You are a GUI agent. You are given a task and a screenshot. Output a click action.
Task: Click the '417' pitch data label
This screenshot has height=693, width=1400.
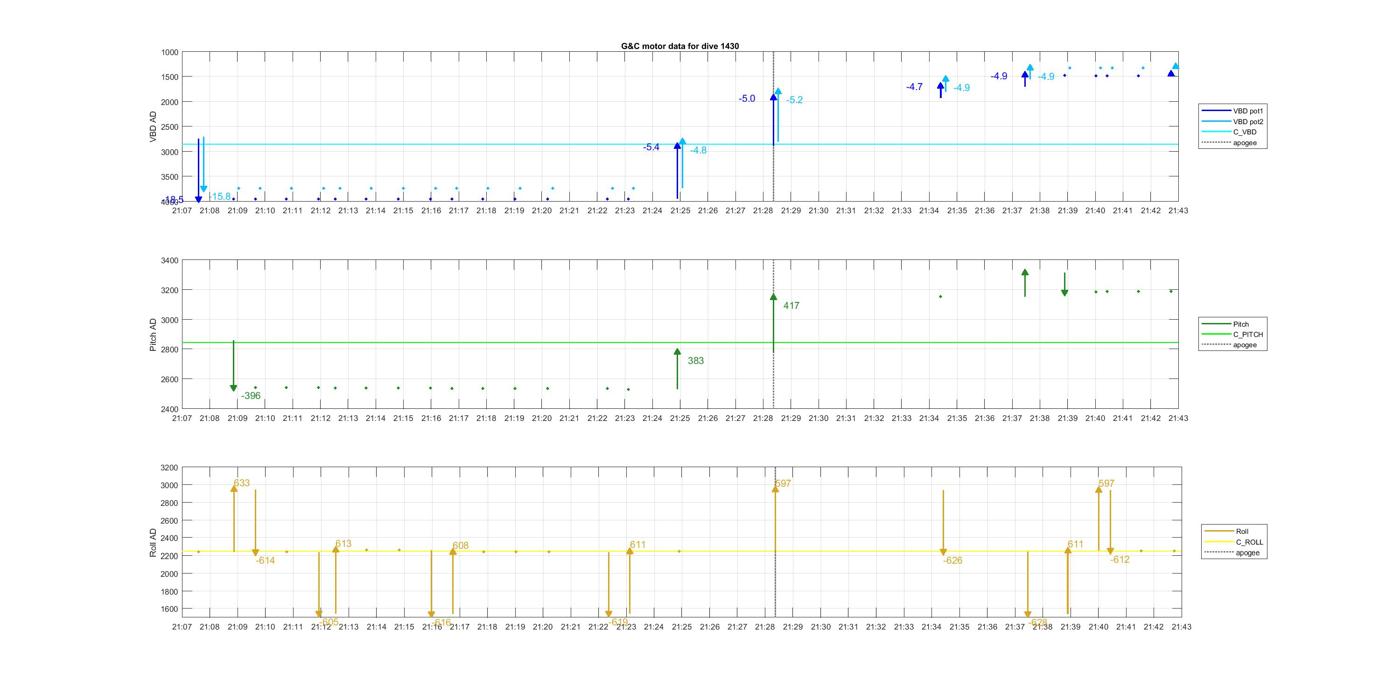click(791, 306)
